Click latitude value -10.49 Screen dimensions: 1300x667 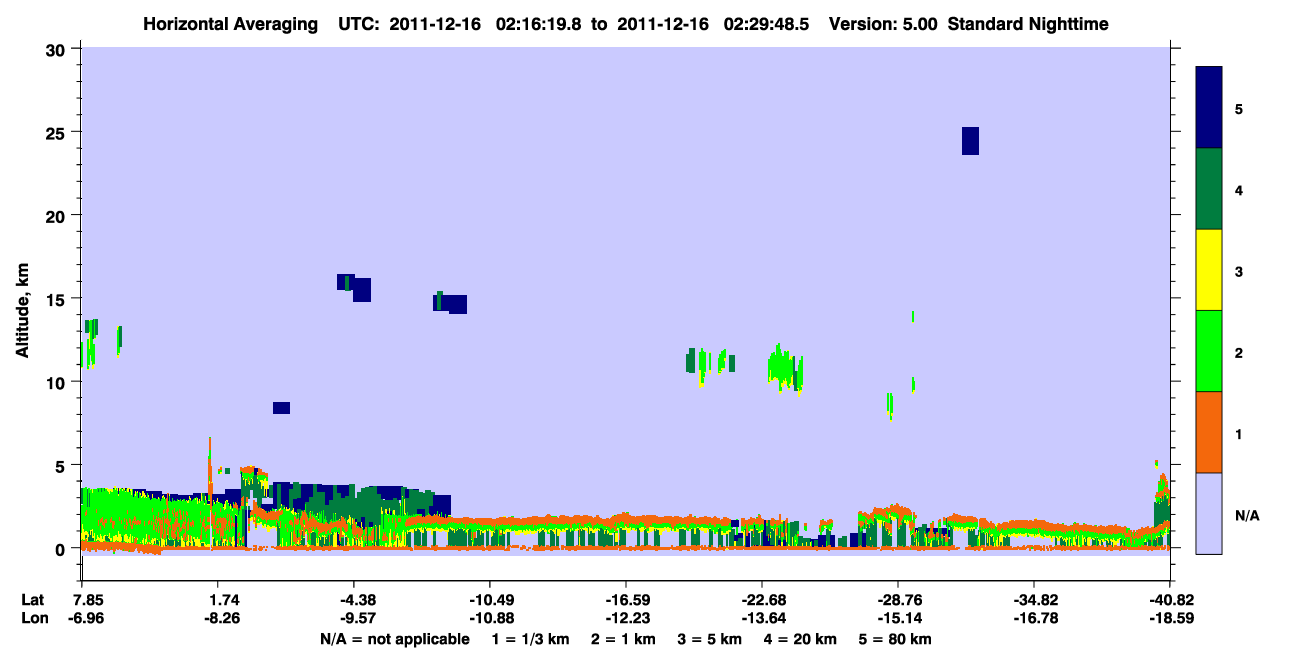489,600
